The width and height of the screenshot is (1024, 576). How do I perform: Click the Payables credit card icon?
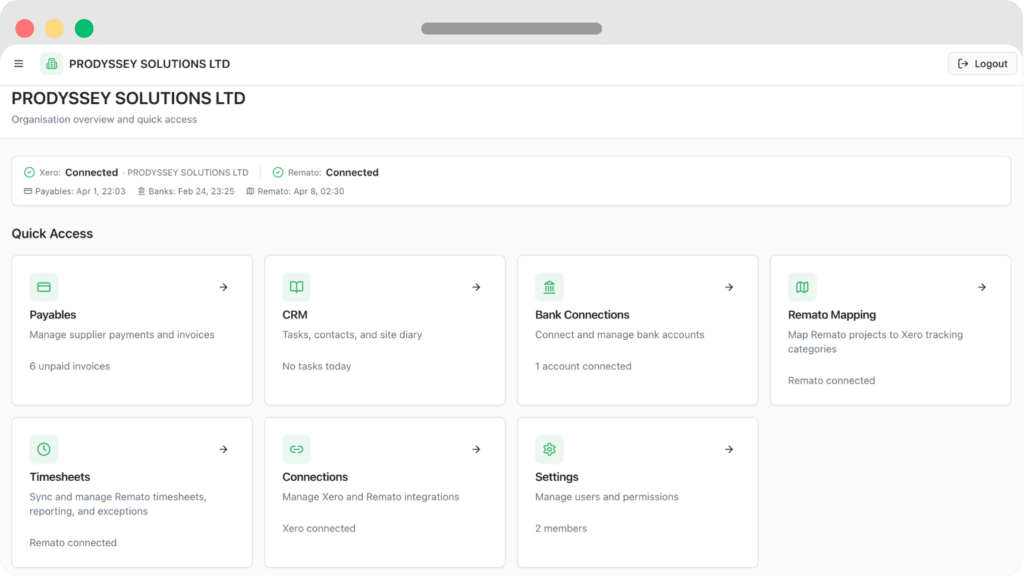click(44, 287)
